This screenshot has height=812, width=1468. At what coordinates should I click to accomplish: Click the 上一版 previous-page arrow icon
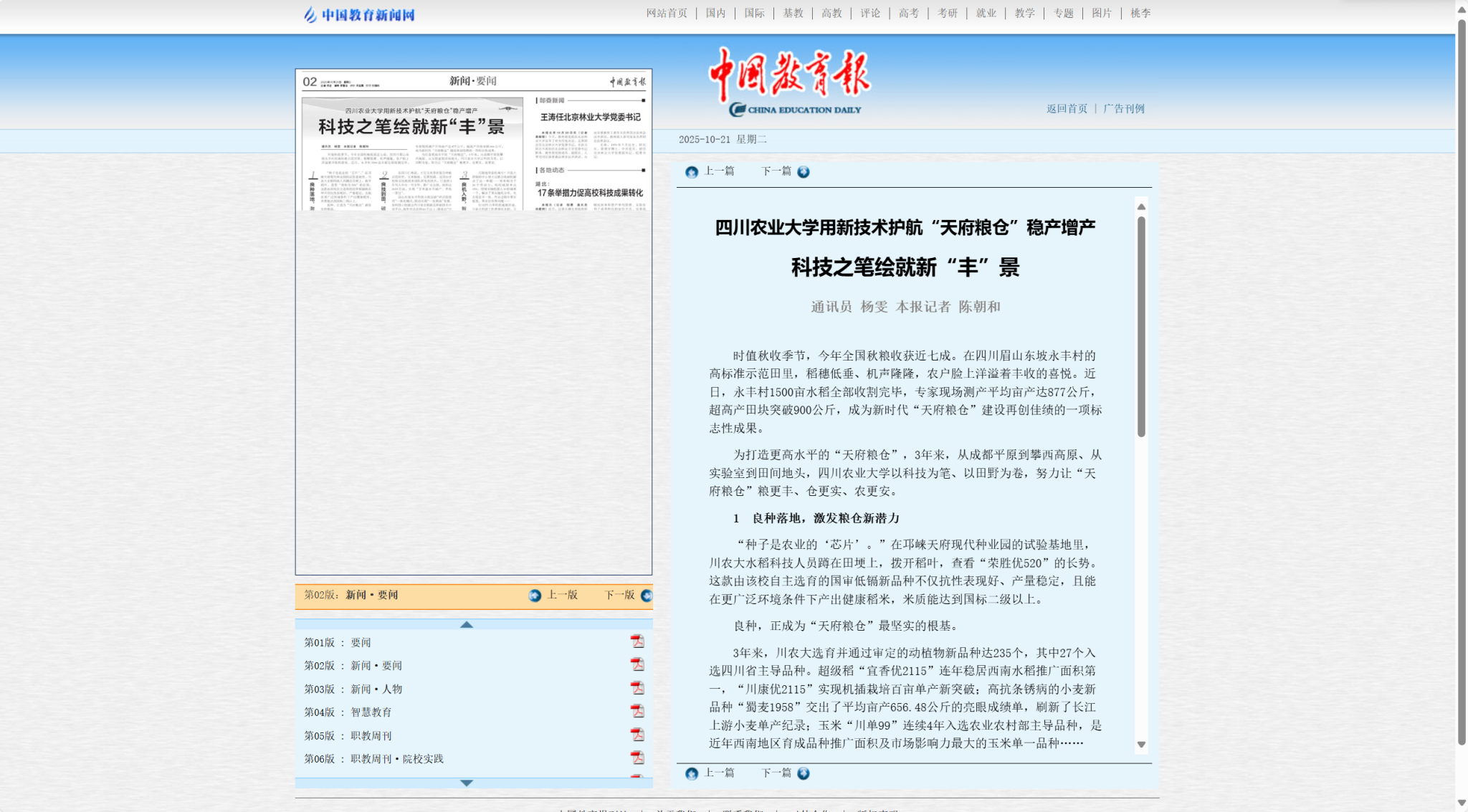tap(535, 596)
